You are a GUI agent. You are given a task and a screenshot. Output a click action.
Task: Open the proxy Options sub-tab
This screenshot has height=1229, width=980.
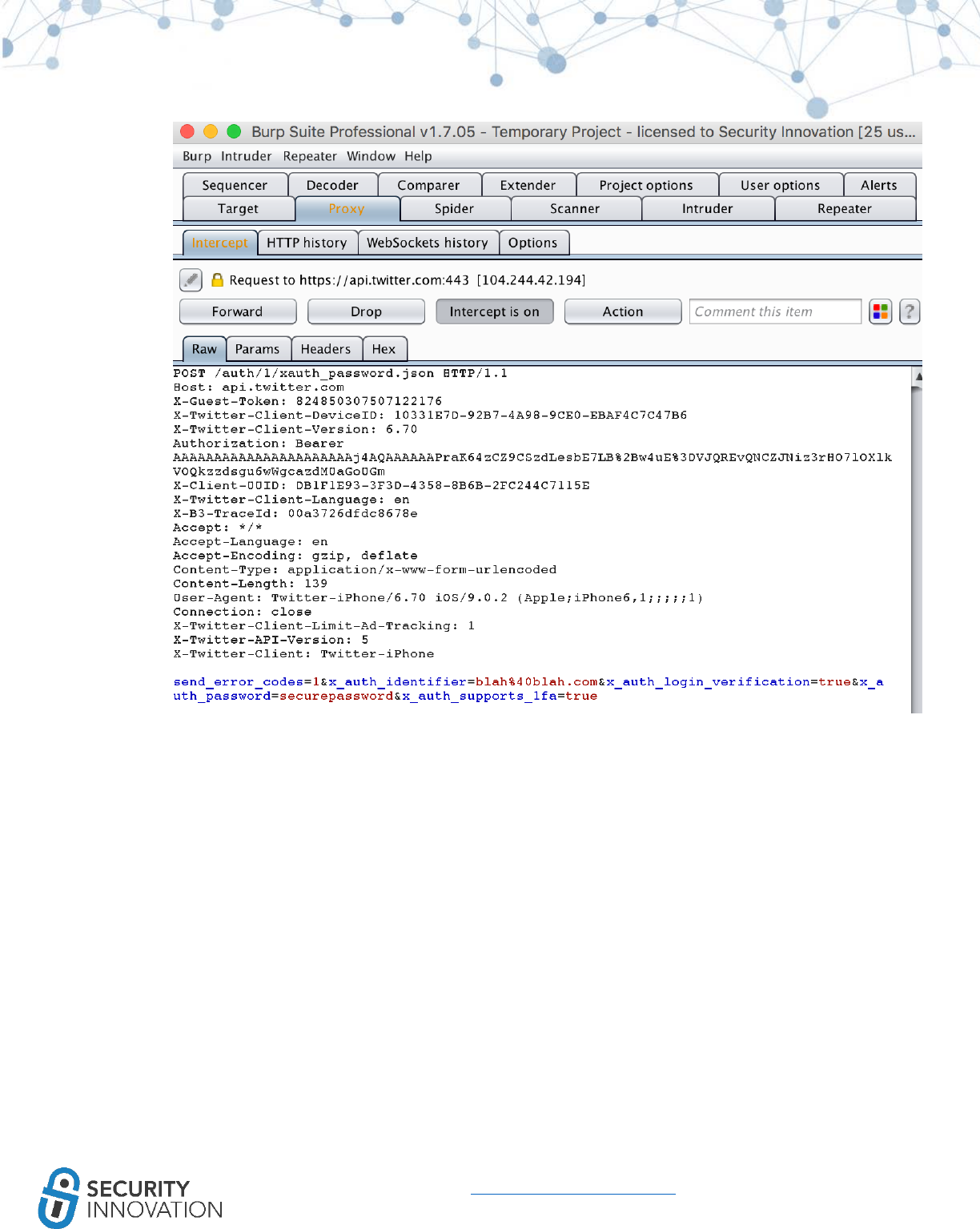coord(533,243)
